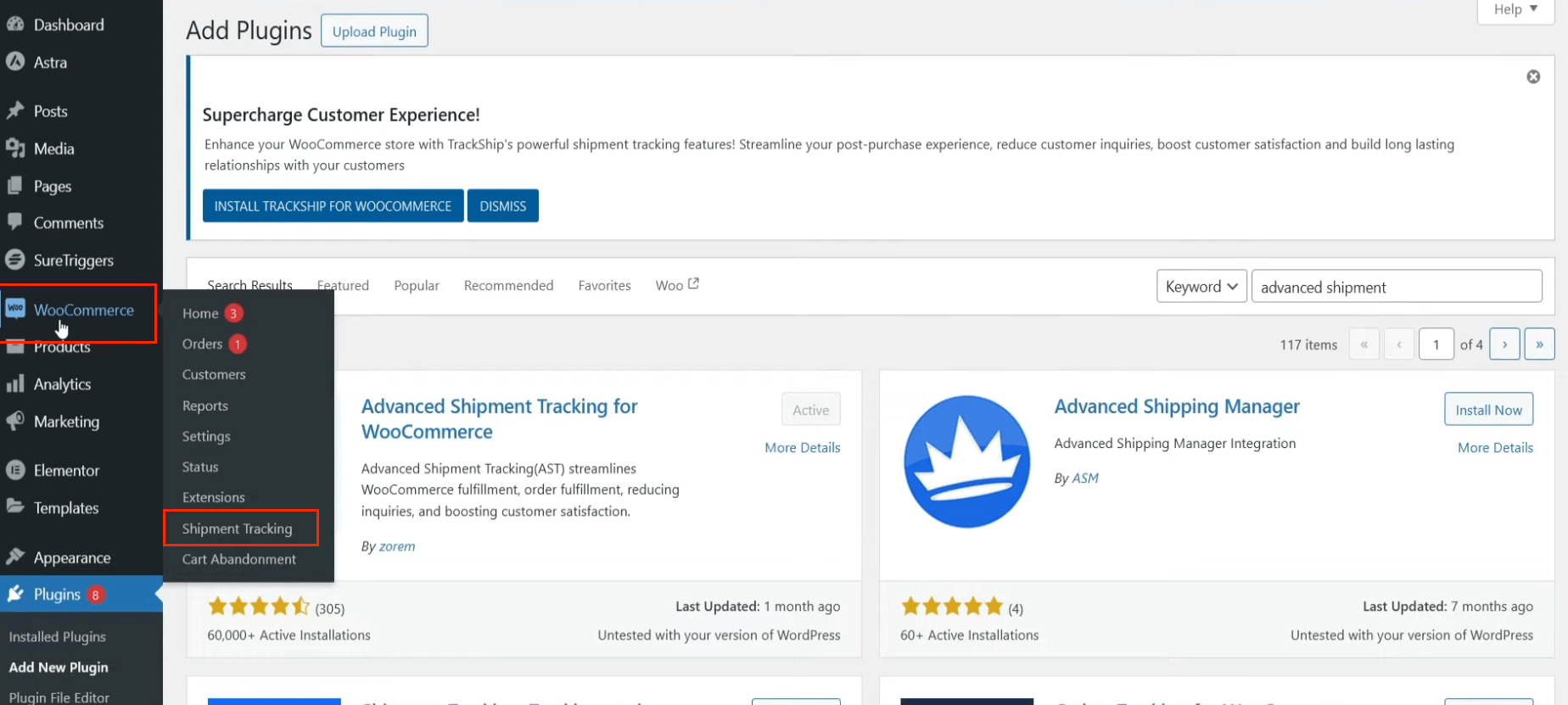Open Status in WooCommerce submenu
Image resolution: width=1568 pixels, height=705 pixels.
pyautogui.click(x=200, y=467)
